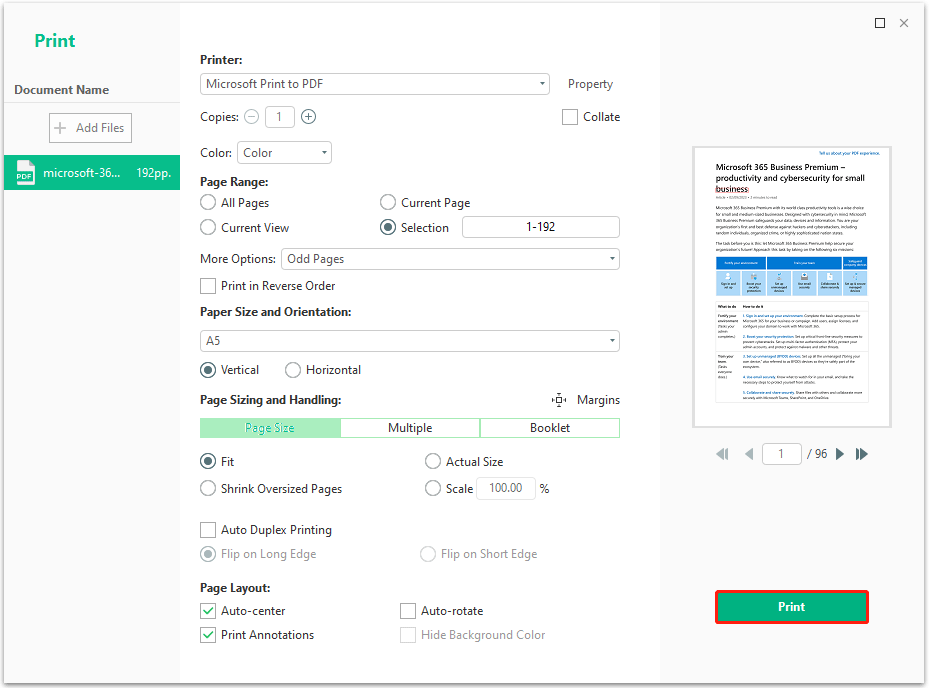Click the Scale percentage field
929x688 pixels.
506,488
